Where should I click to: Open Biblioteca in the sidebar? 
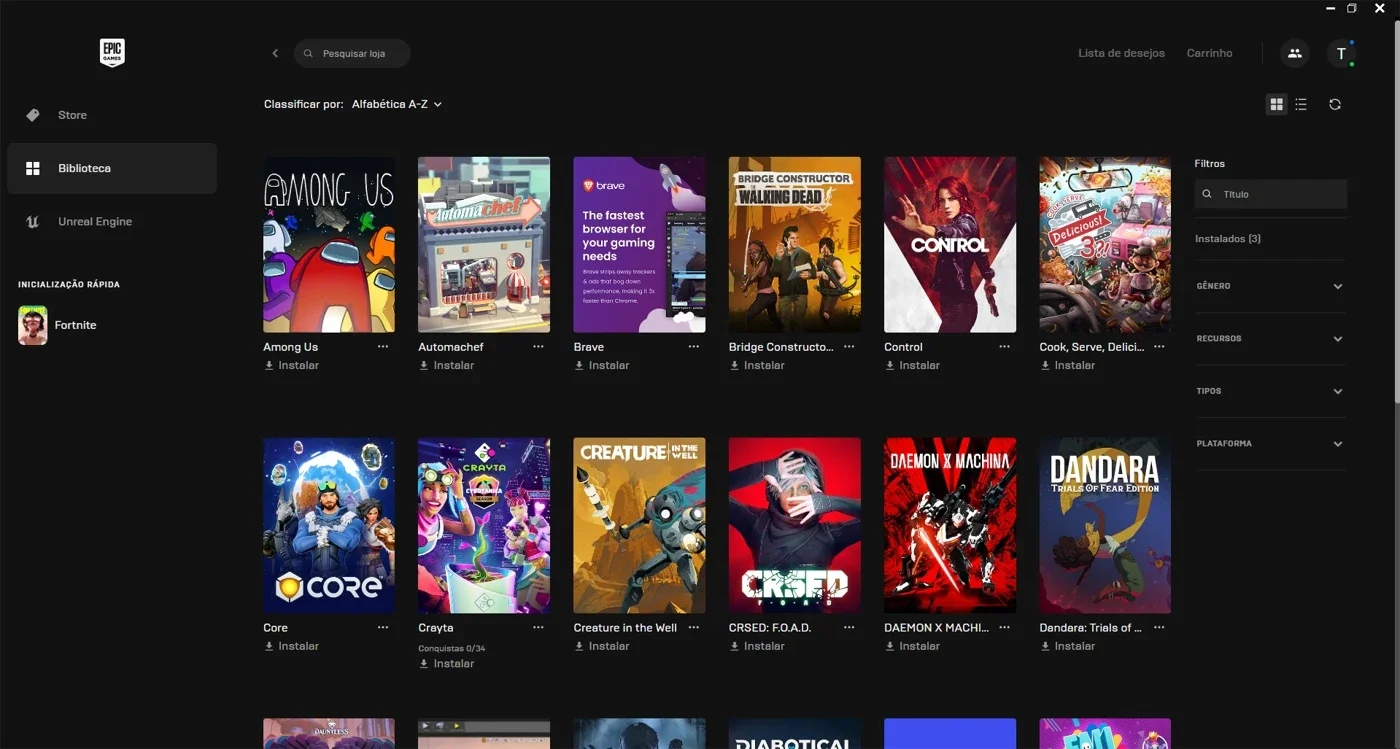pos(112,168)
